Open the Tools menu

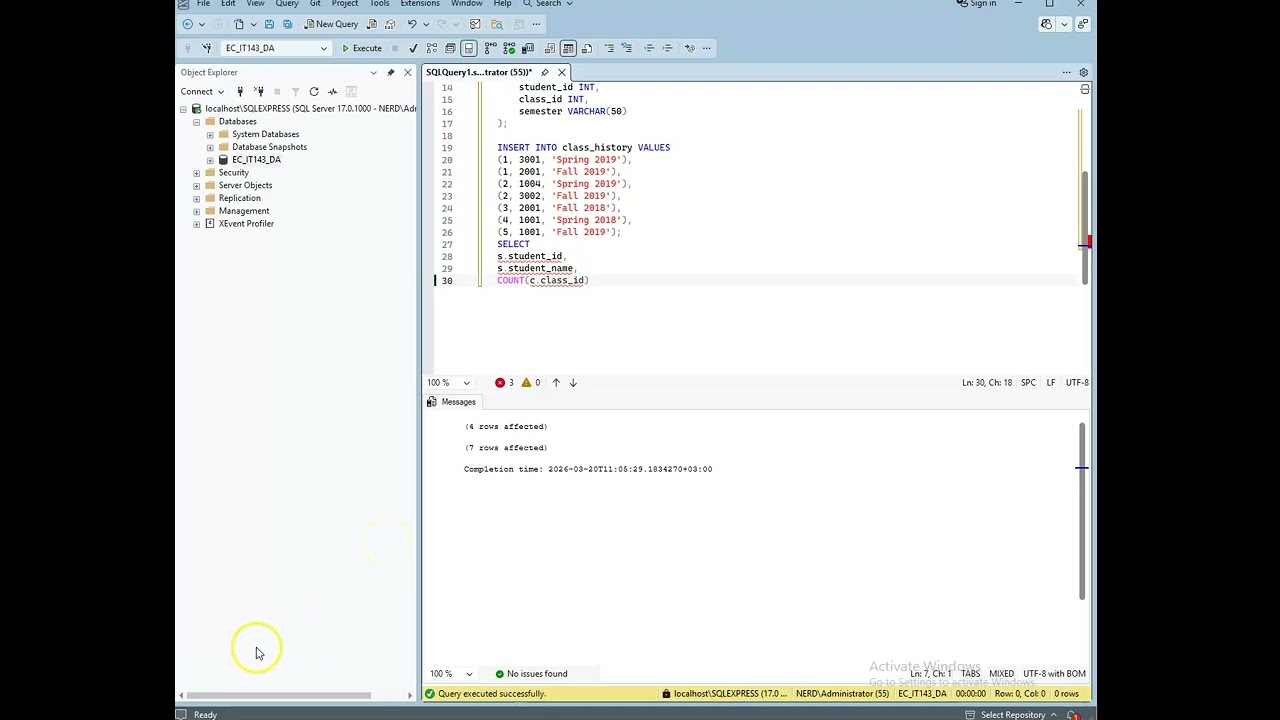tap(379, 4)
